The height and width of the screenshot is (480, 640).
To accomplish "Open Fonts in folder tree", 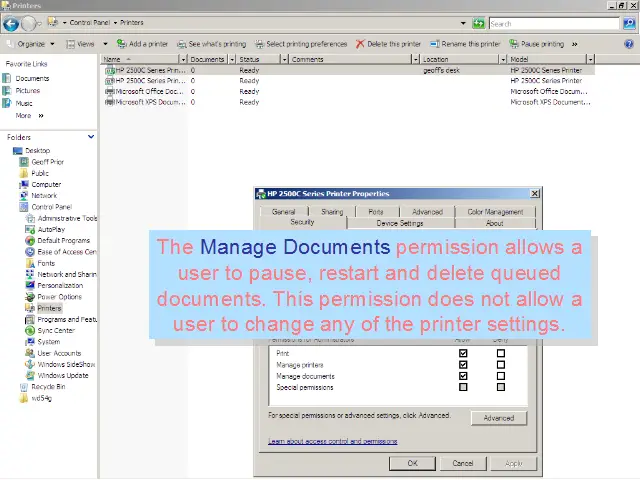I will (40, 263).
